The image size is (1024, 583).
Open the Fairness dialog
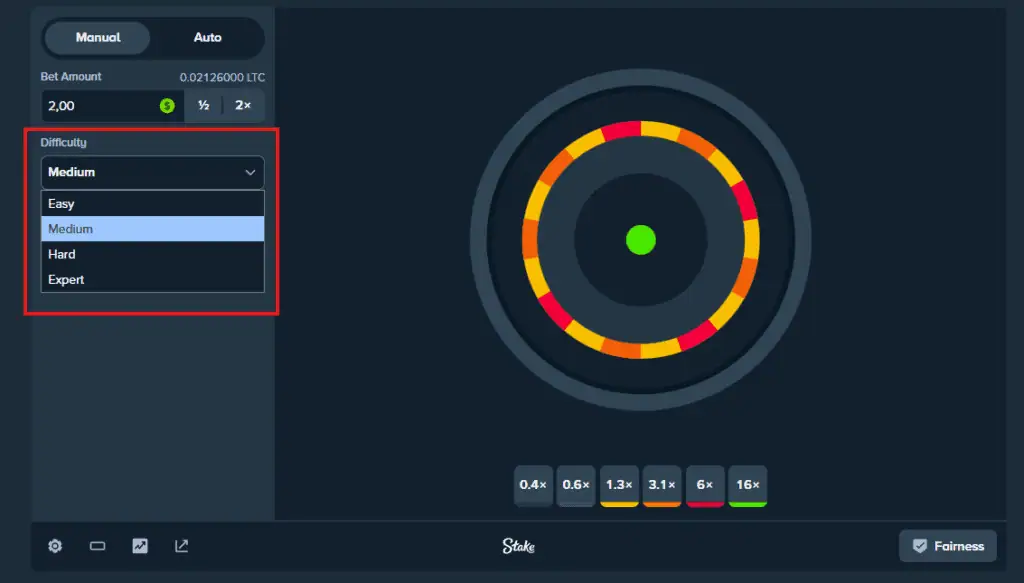tap(946, 545)
